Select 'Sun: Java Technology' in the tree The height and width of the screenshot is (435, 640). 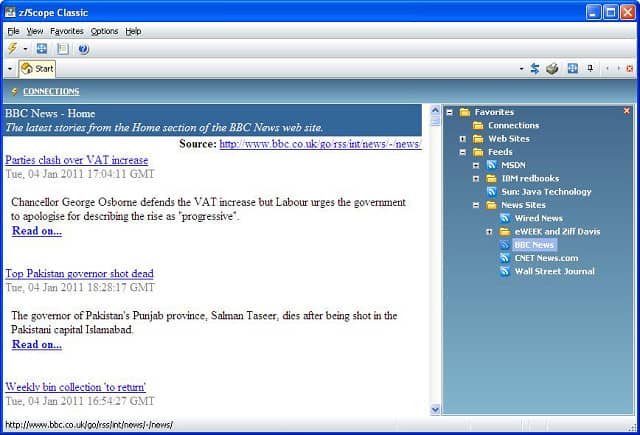tap(546, 192)
